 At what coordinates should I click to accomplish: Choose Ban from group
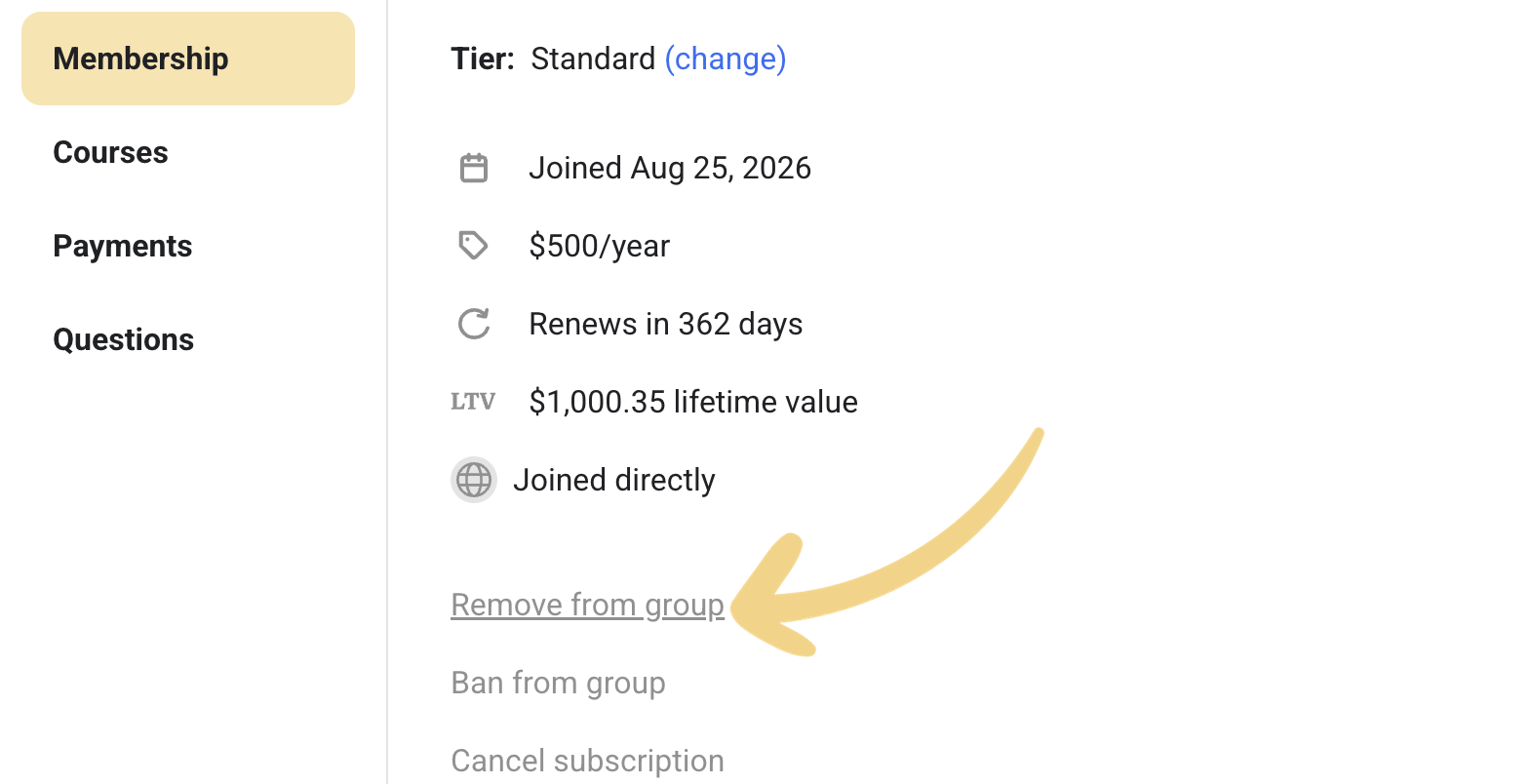pyautogui.click(x=558, y=683)
